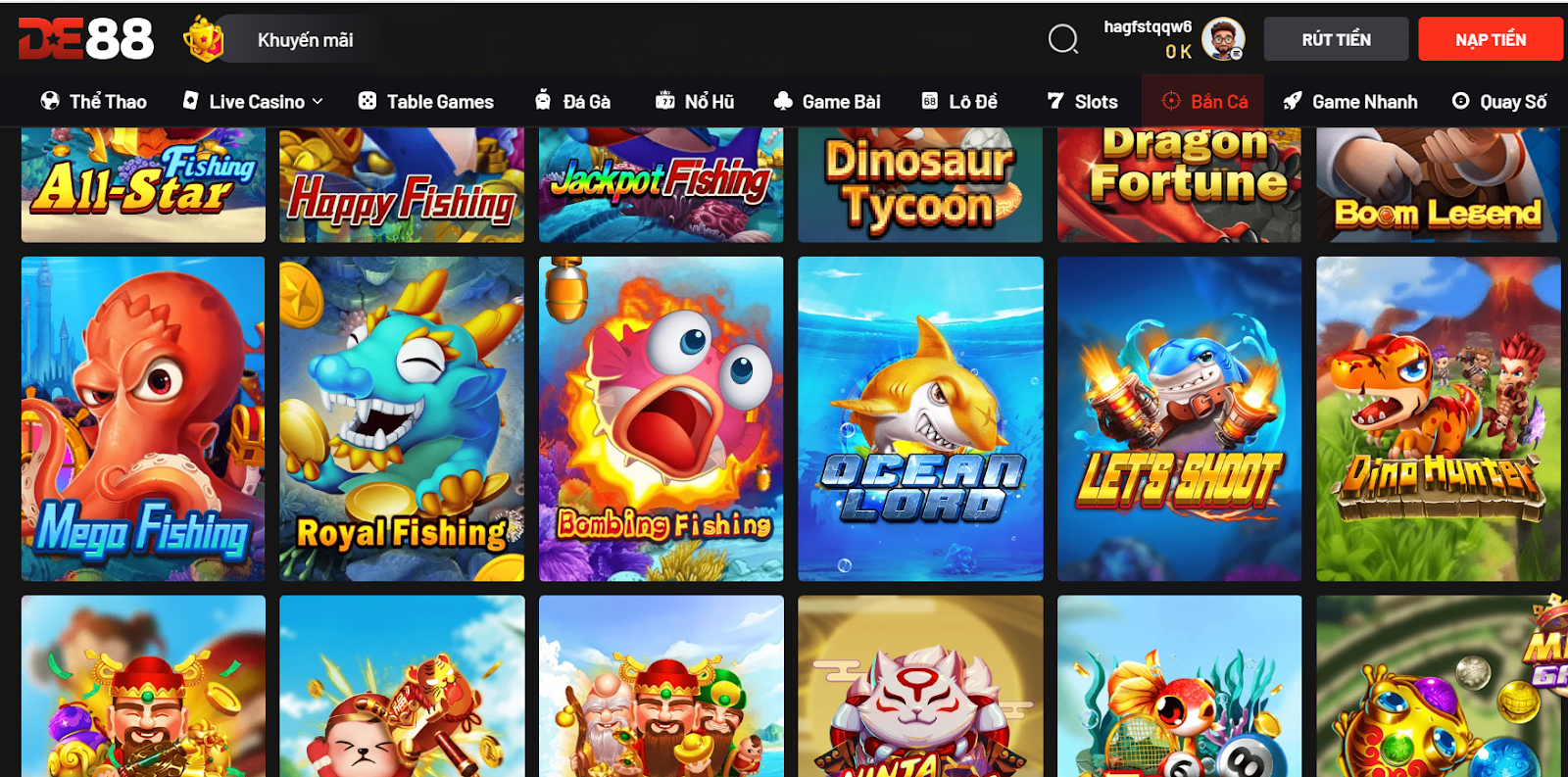This screenshot has height=777, width=1568.
Task: Click the rocket icon for Game Nhanh
Action: pos(1293,101)
